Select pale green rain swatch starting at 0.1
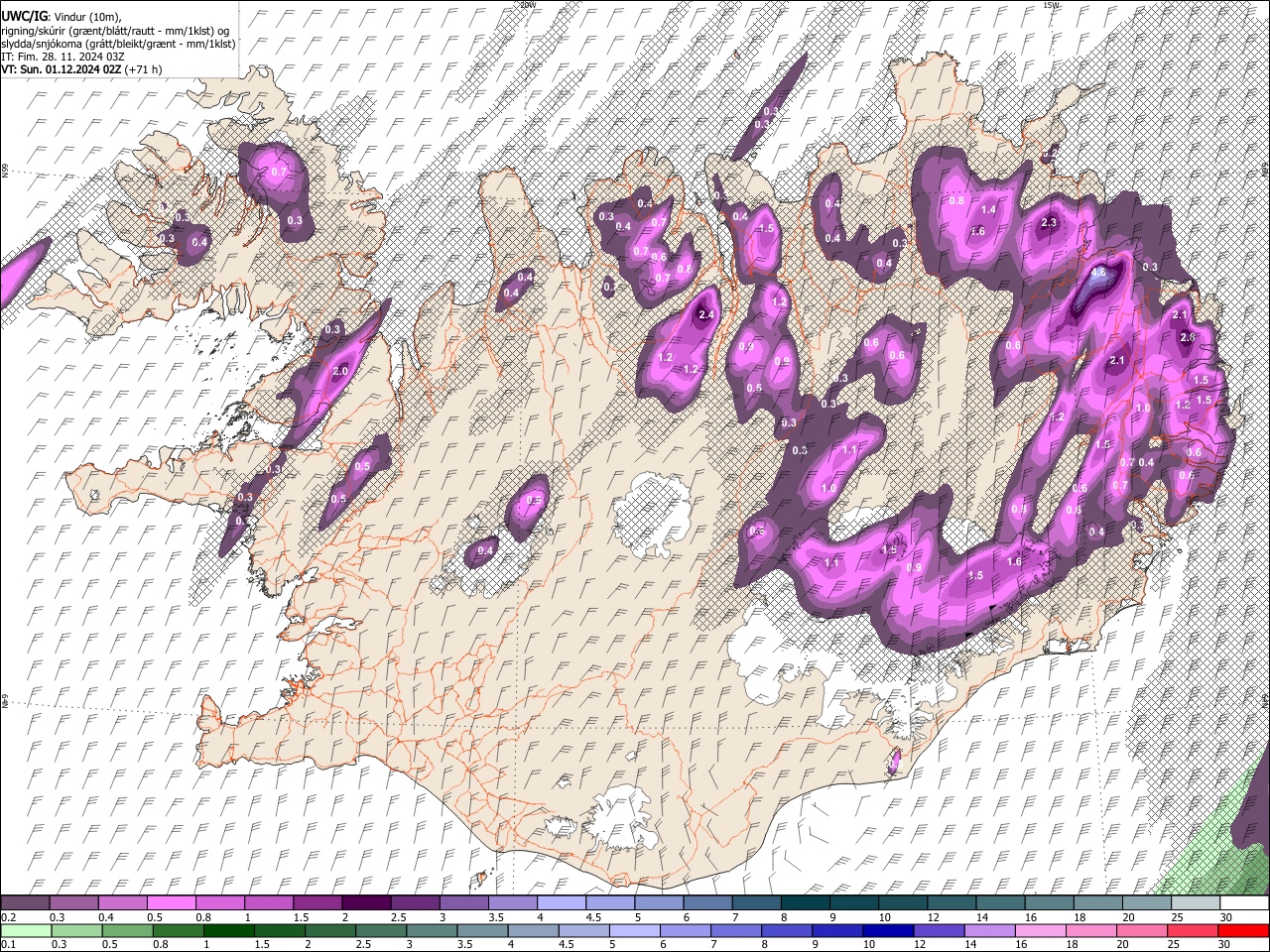Image resolution: width=1270 pixels, height=952 pixels. pyautogui.click(x=26, y=930)
